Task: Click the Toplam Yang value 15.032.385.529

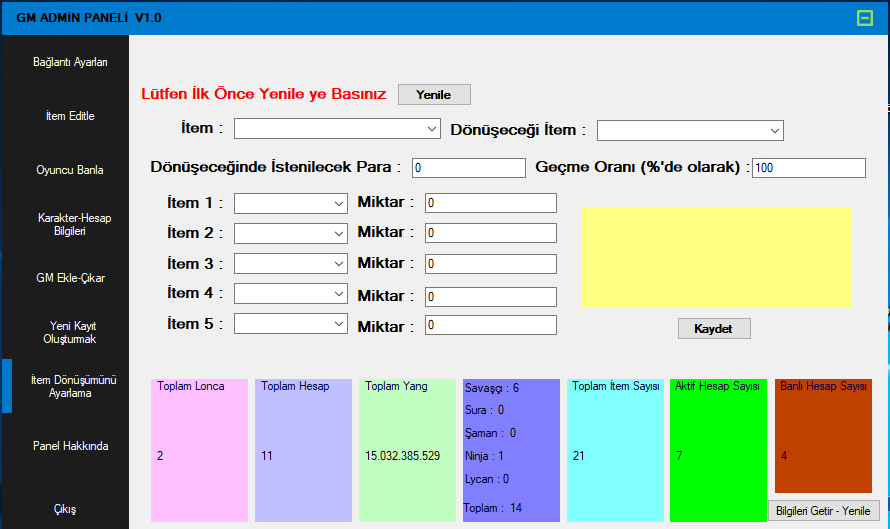Action: click(402, 456)
